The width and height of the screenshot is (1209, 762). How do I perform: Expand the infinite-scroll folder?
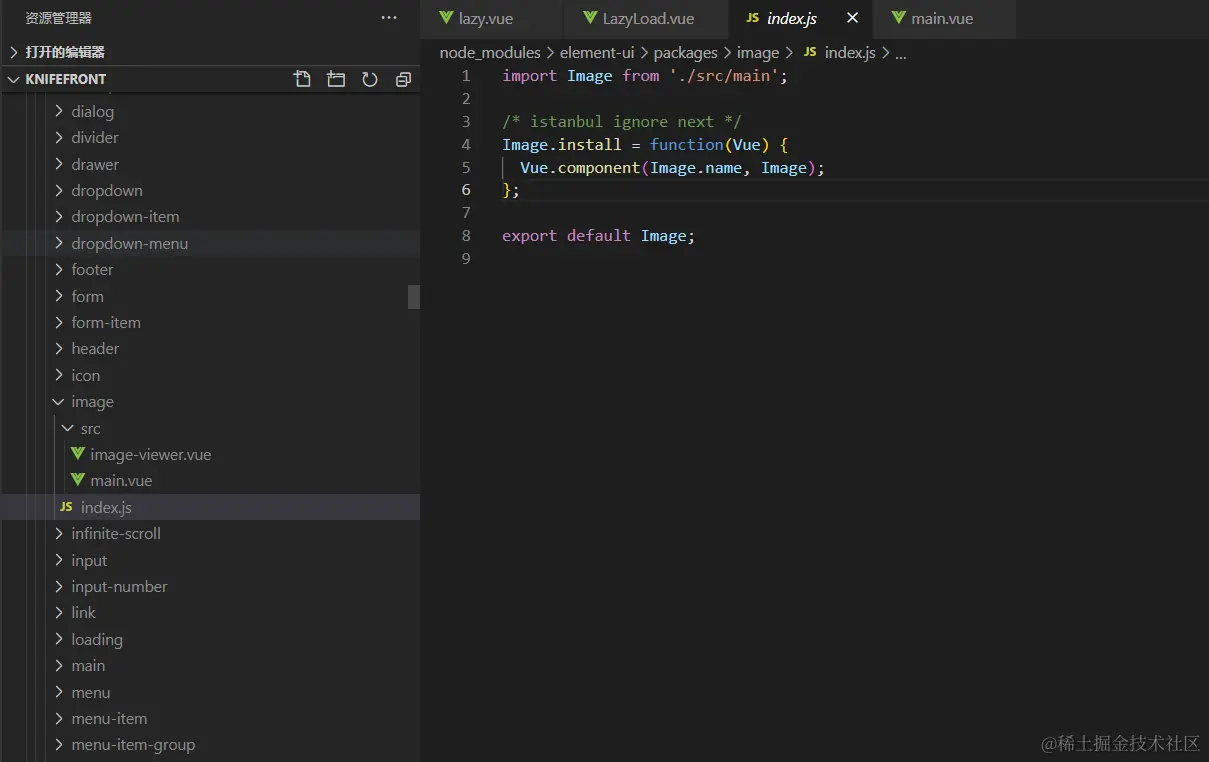210,533
